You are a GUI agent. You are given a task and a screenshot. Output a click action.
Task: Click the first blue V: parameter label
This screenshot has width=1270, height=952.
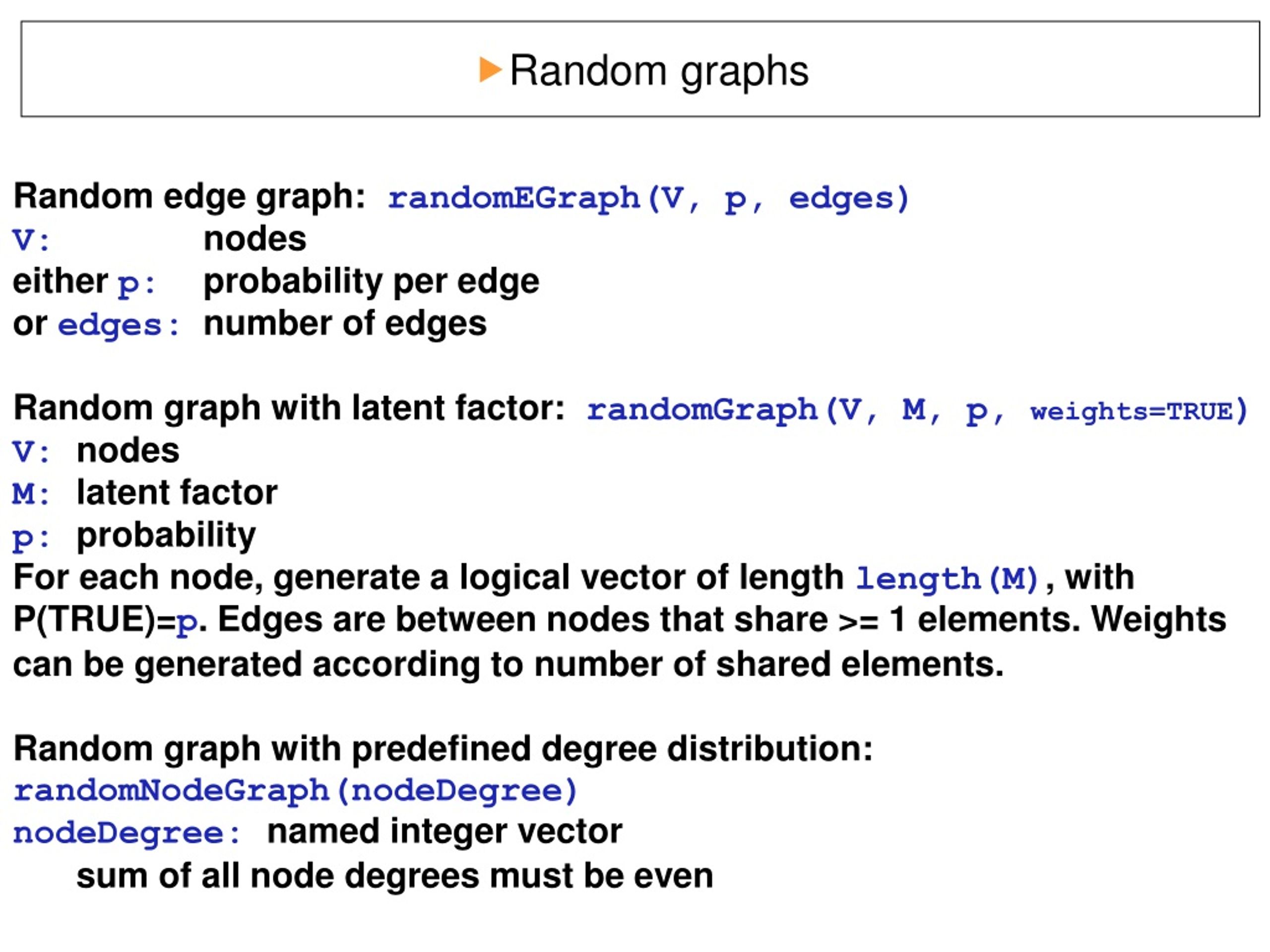(x=31, y=240)
